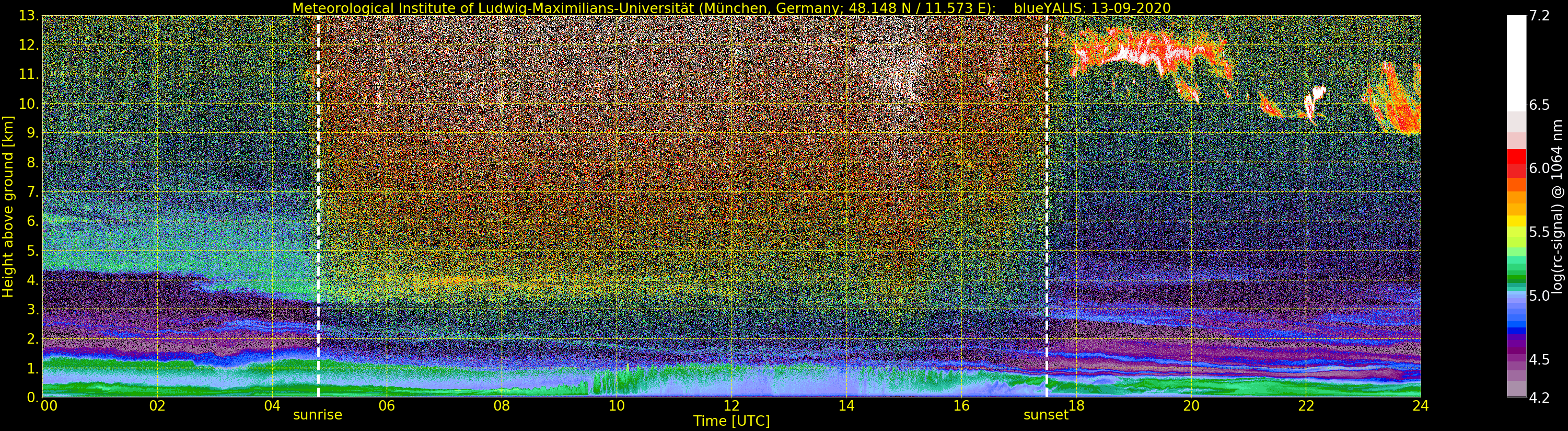Image resolution: width=1568 pixels, height=431 pixels.
Task: Click the '4.5' colorbar value
Action: click(1539, 360)
